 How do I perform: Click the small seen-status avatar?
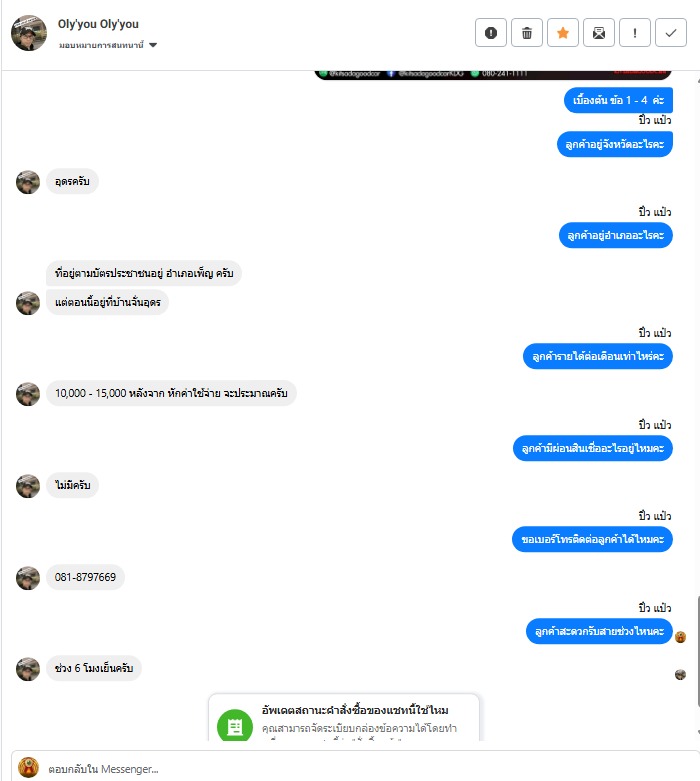pos(681,674)
